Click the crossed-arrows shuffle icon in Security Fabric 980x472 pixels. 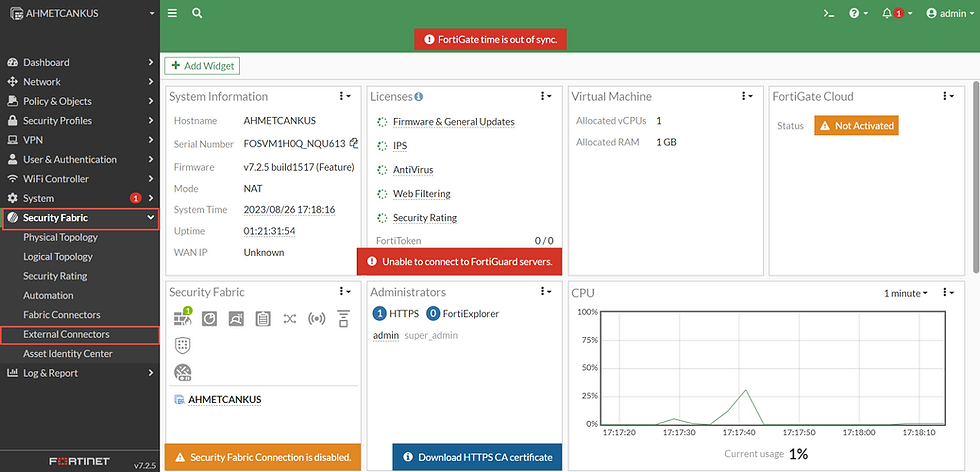[290, 319]
